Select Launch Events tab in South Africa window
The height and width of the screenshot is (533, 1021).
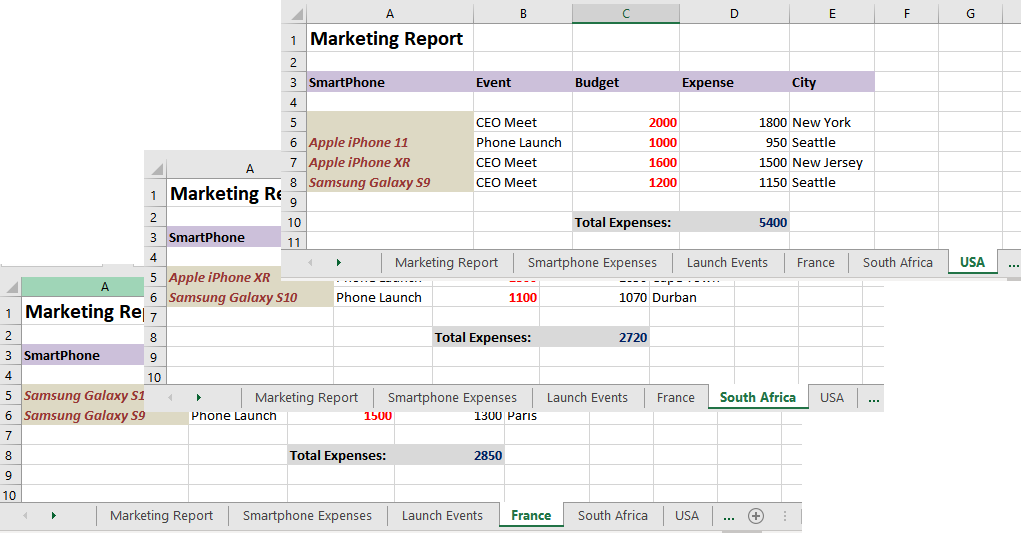click(x=587, y=397)
